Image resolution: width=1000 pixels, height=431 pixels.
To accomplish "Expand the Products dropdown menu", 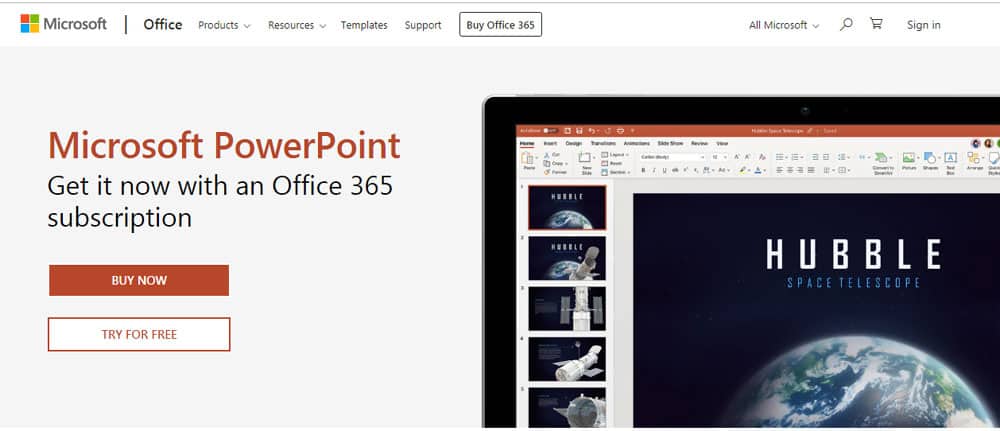I will [x=224, y=25].
